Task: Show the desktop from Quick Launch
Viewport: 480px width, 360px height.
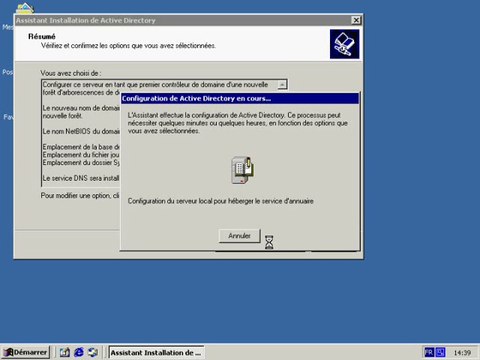Action: (x=65, y=352)
